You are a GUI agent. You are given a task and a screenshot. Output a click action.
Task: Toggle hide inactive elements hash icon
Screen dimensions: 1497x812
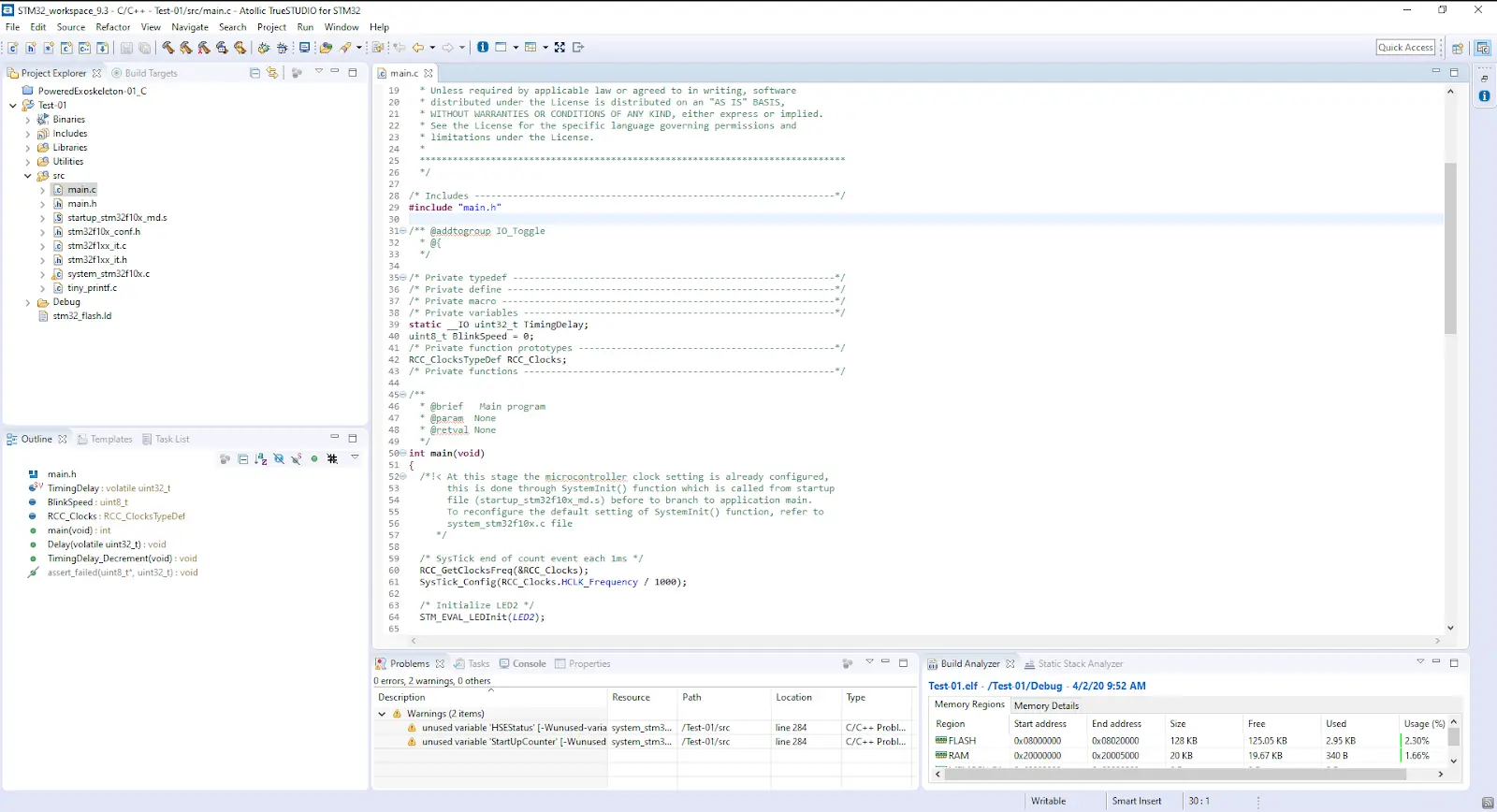pos(332,458)
